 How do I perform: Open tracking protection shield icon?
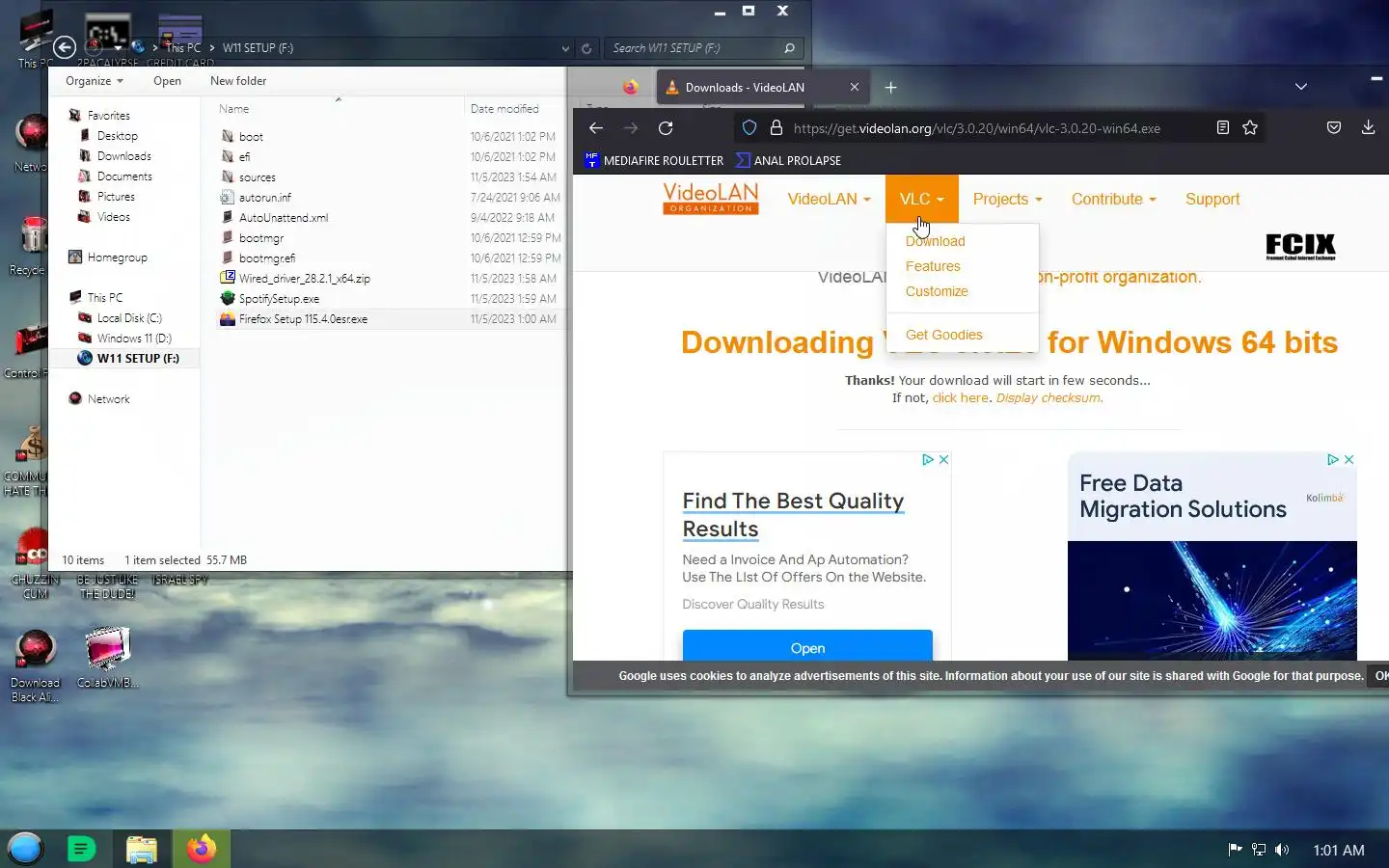point(749,127)
